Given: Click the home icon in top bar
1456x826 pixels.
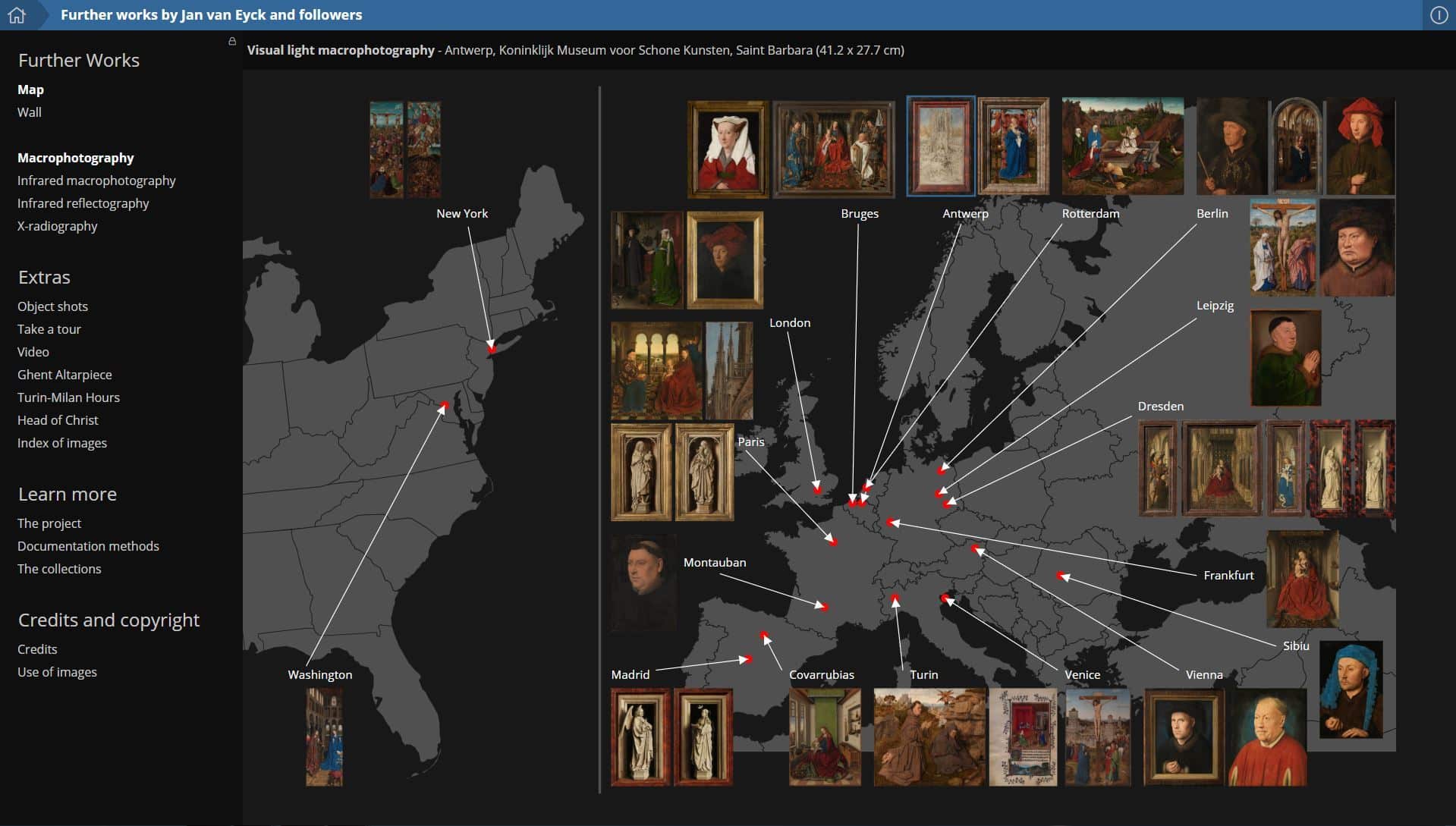Looking at the screenshot, I should 17,15.
